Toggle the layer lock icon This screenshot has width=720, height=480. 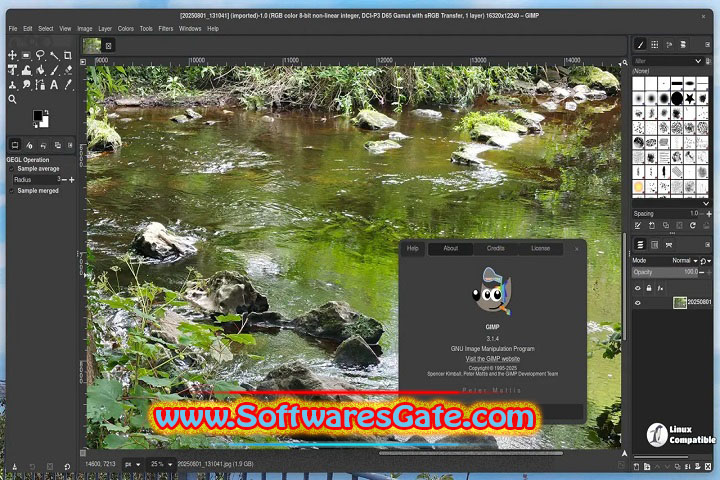[x=649, y=288]
